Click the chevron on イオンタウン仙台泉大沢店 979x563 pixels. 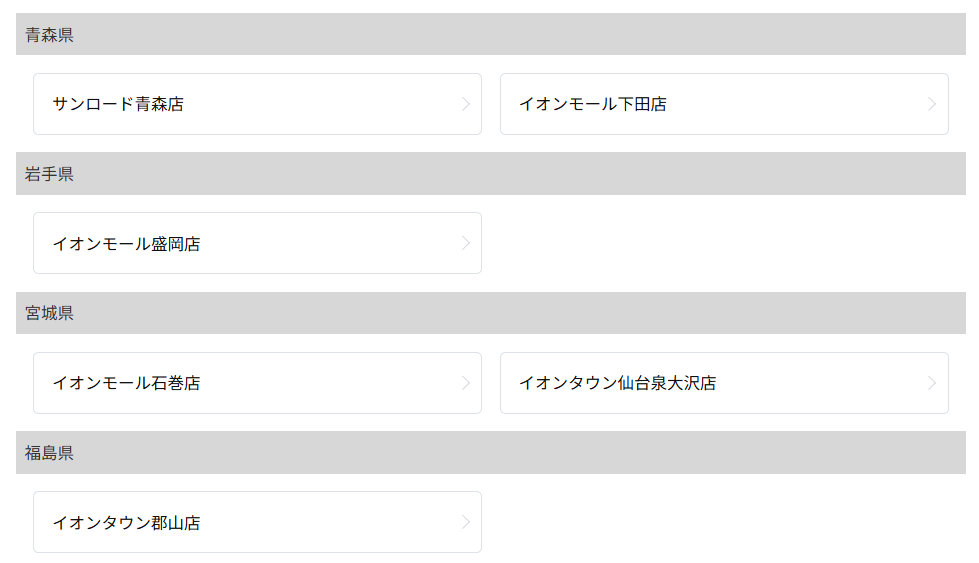tap(932, 383)
